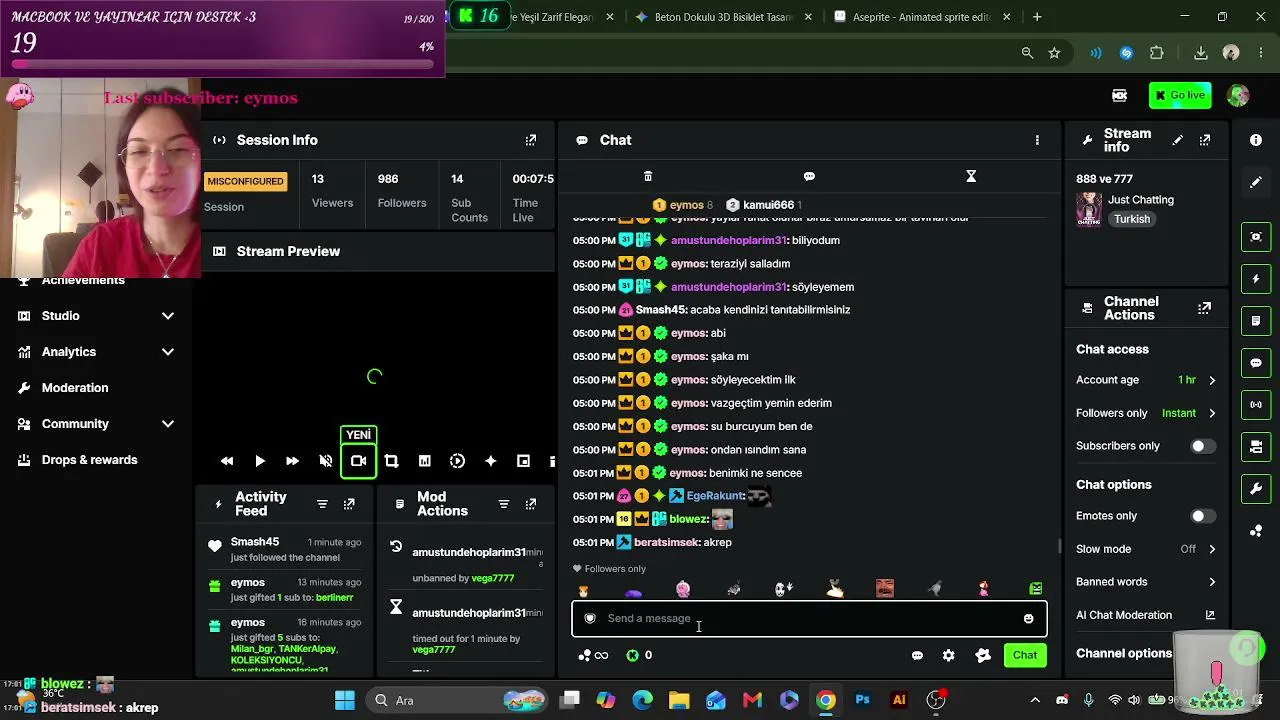
Task: Click the hourglass tab in chat toolbar
Action: pos(971,176)
